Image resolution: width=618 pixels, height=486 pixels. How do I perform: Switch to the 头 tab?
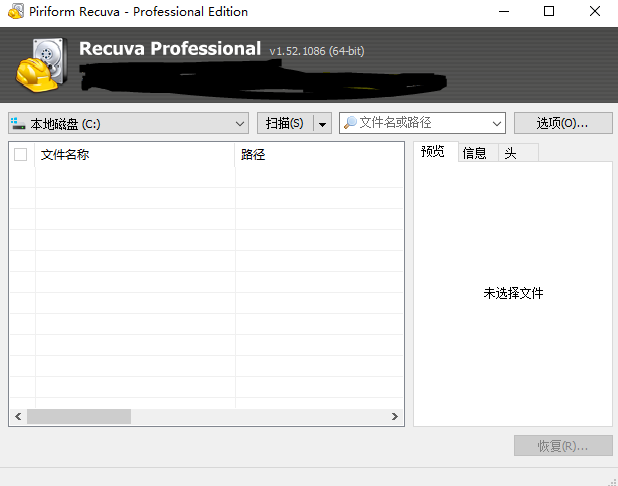coord(510,153)
